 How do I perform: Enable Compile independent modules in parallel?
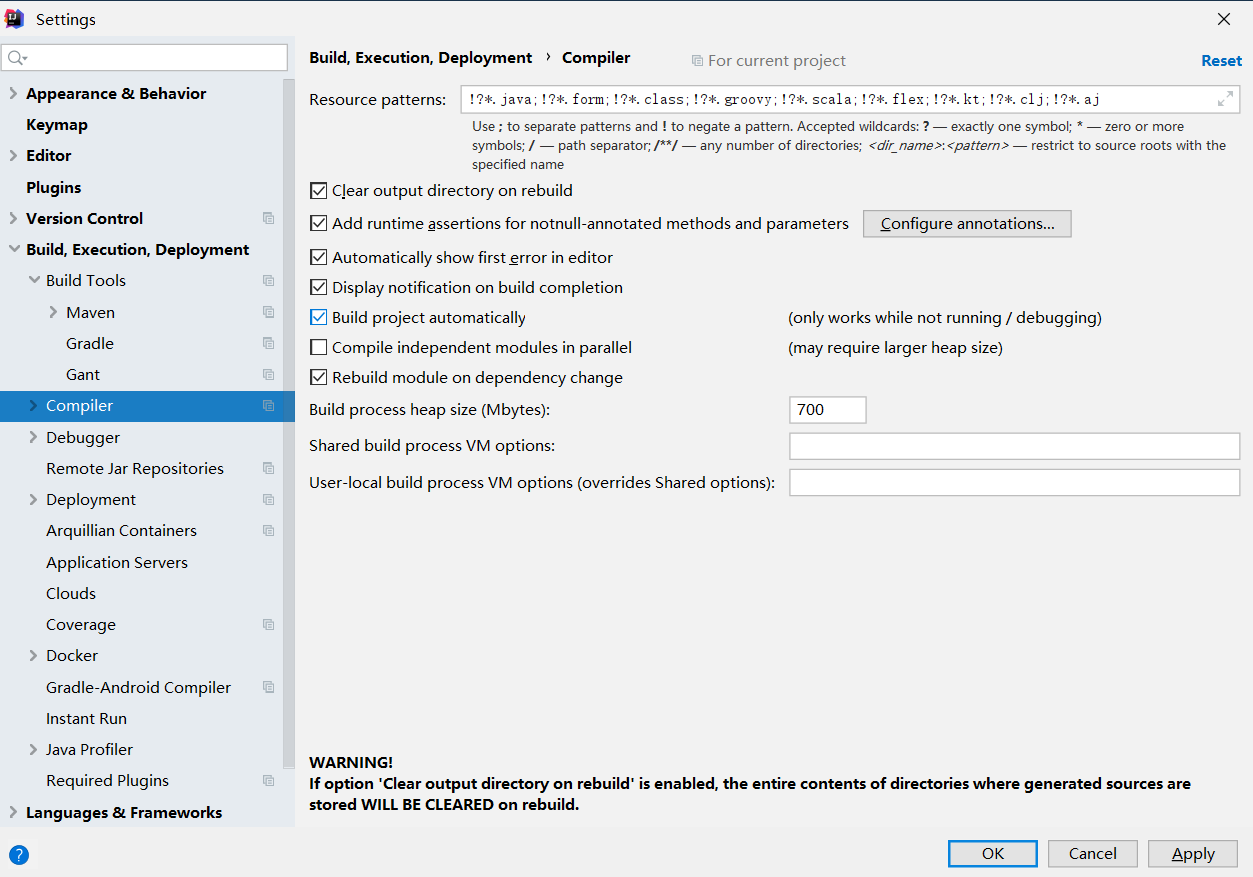click(318, 348)
